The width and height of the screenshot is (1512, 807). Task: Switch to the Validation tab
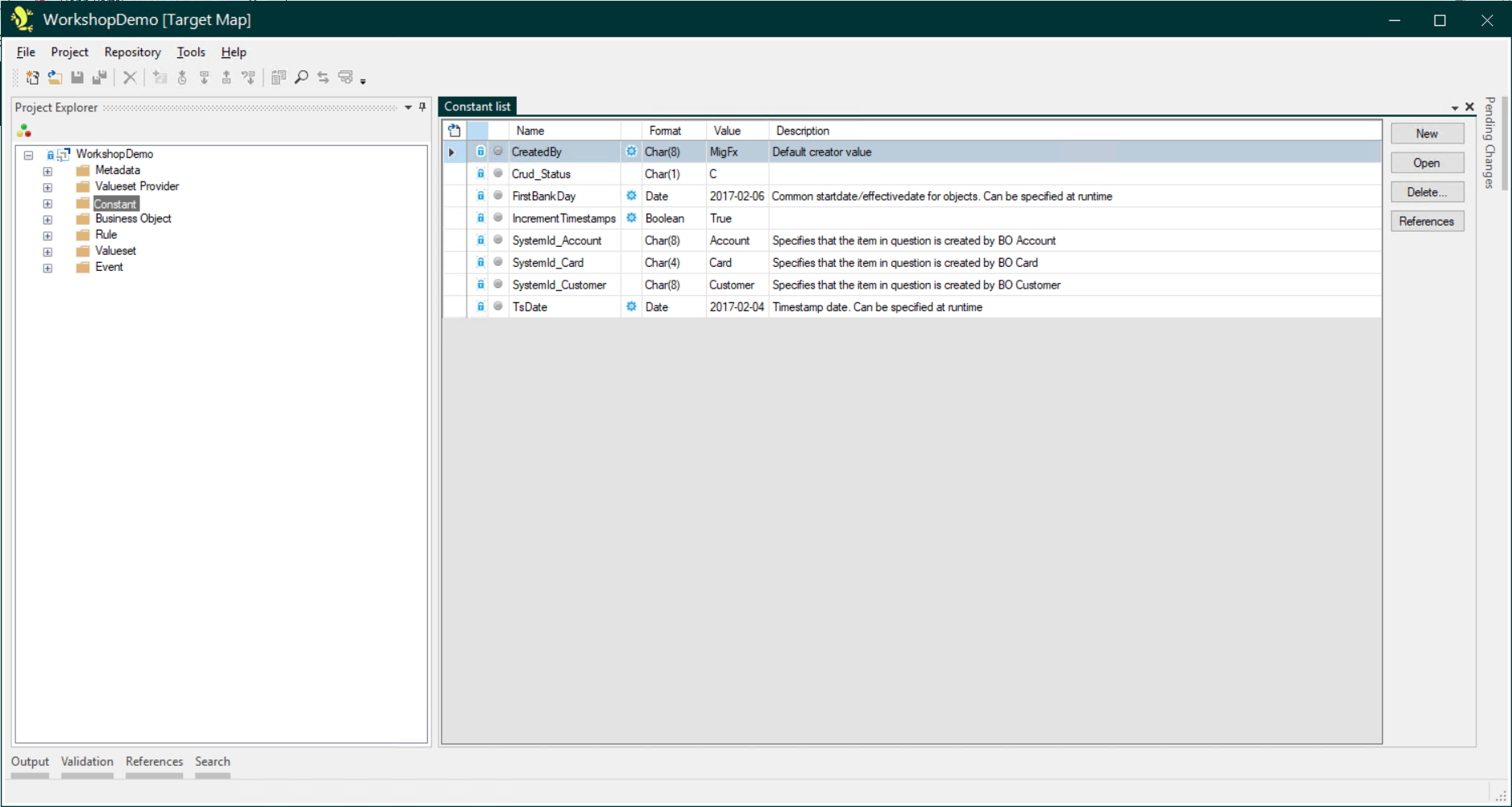pos(87,761)
